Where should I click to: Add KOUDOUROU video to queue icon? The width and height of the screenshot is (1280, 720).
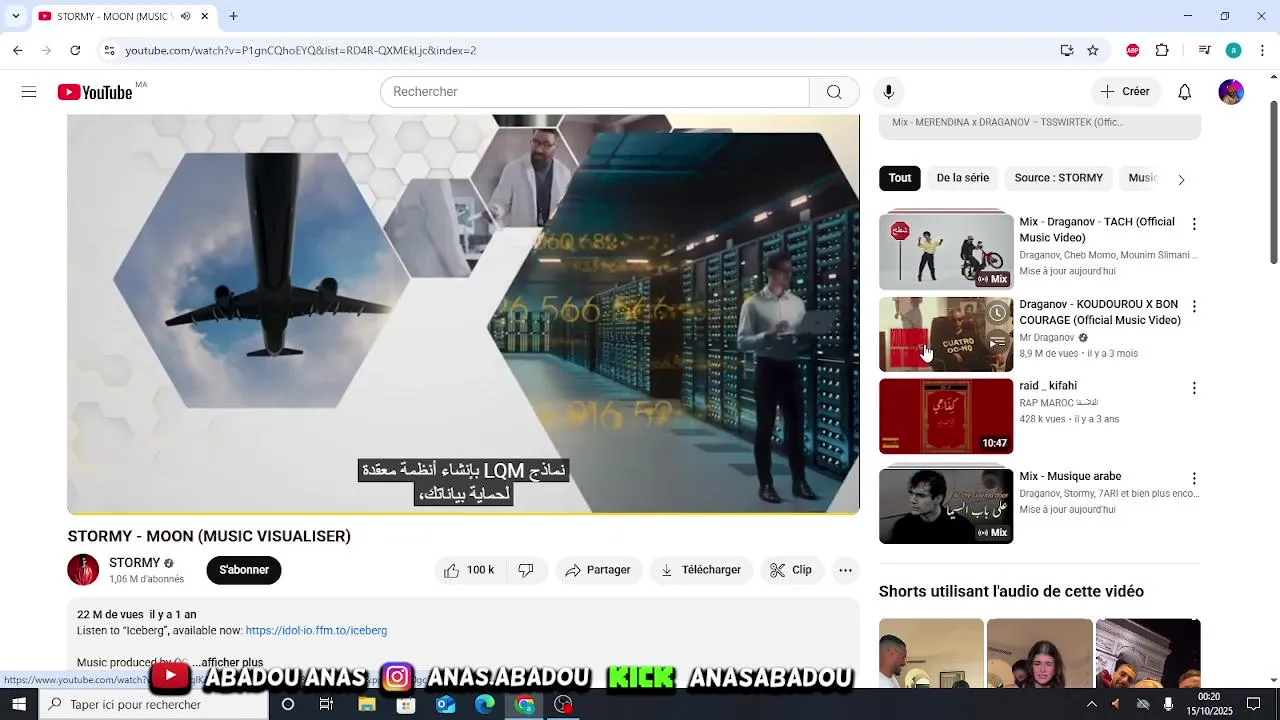coord(997,342)
